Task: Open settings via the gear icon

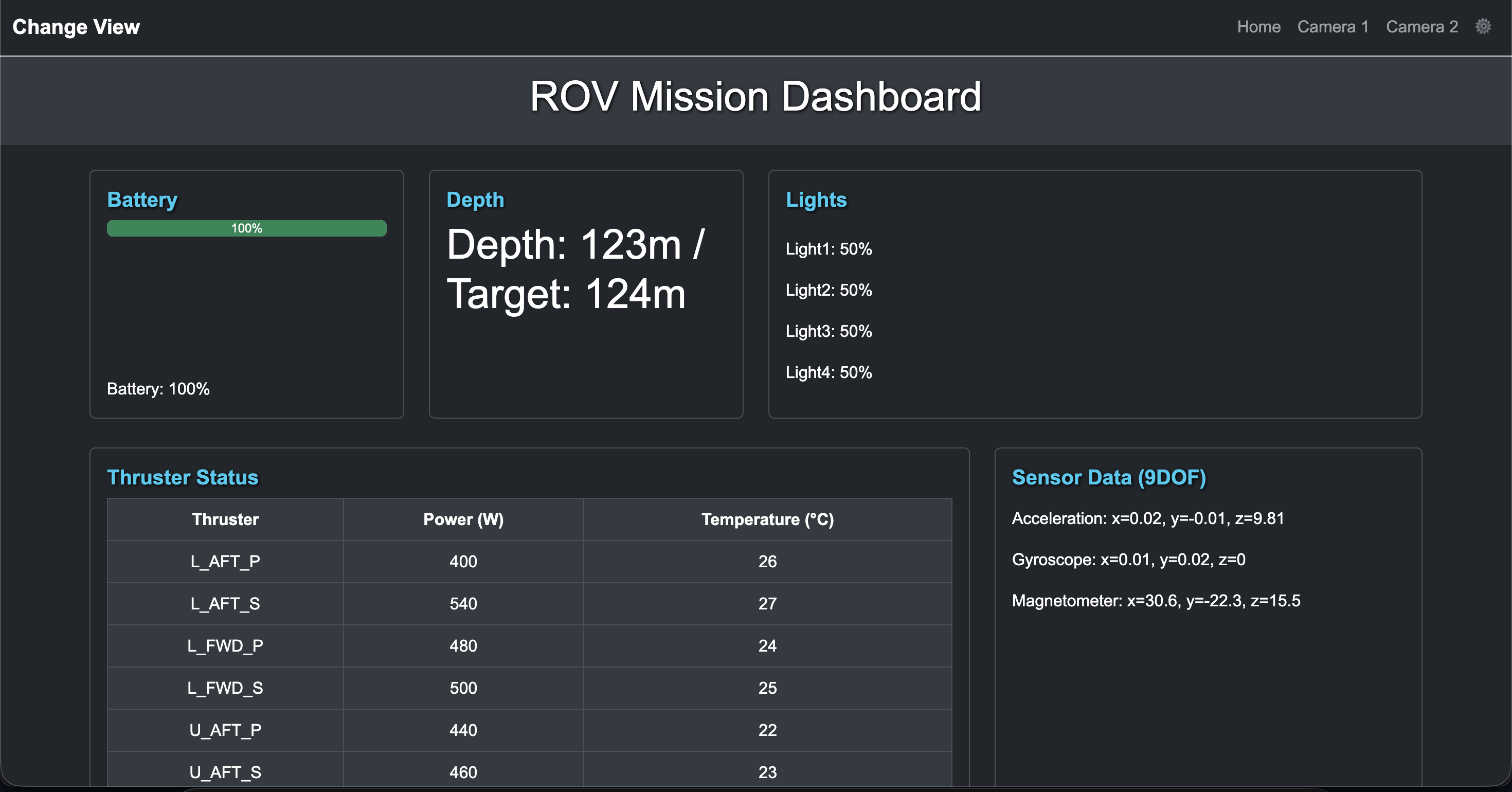Action: coord(1483,26)
